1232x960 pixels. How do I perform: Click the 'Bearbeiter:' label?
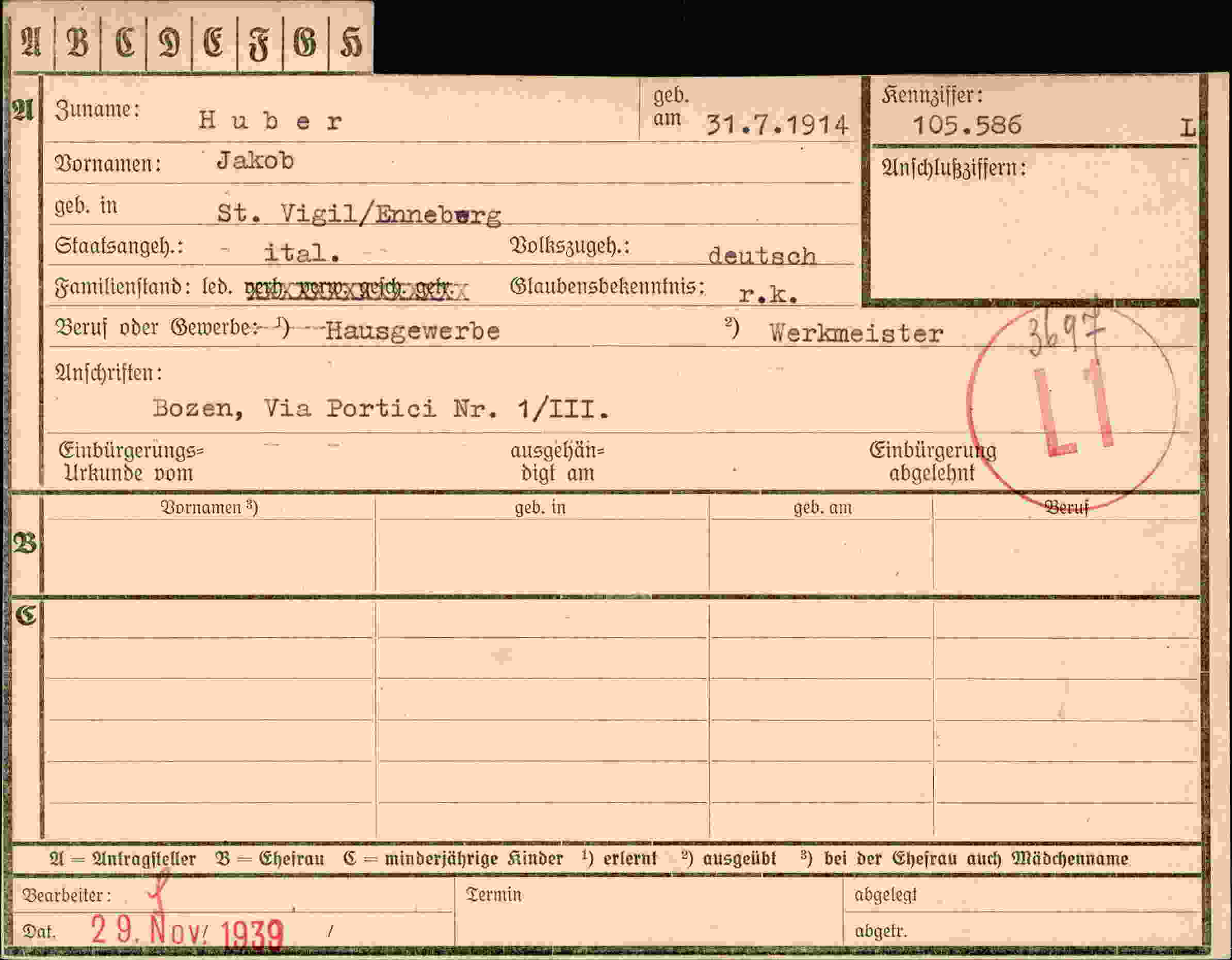click(x=66, y=895)
